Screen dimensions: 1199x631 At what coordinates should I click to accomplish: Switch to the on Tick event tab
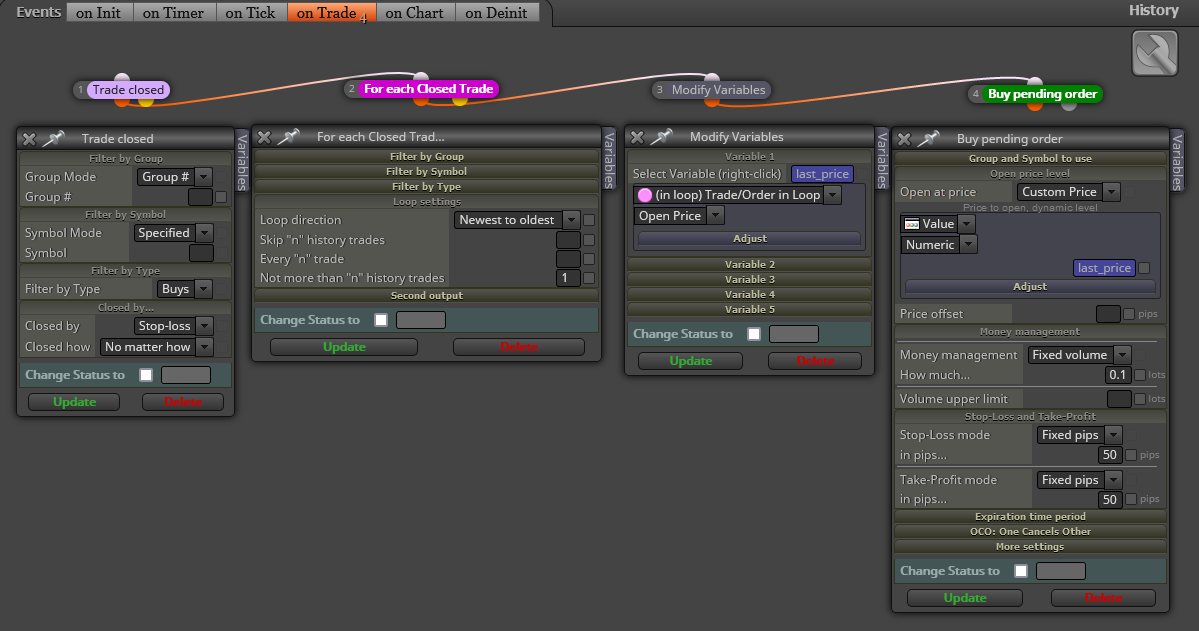coord(251,12)
